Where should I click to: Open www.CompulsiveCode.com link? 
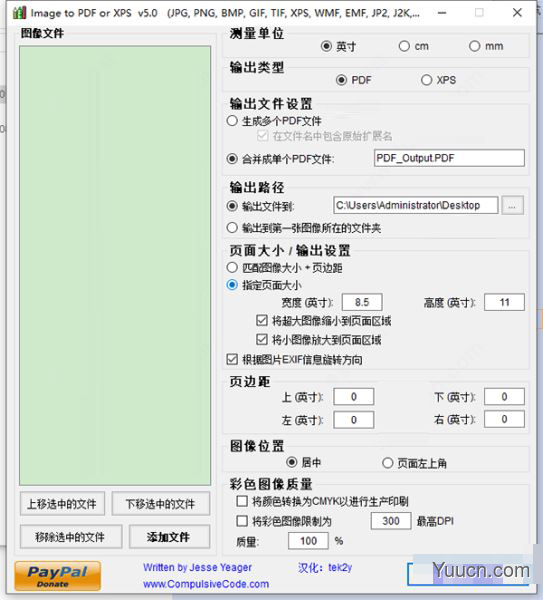pyautogui.click(x=206, y=584)
